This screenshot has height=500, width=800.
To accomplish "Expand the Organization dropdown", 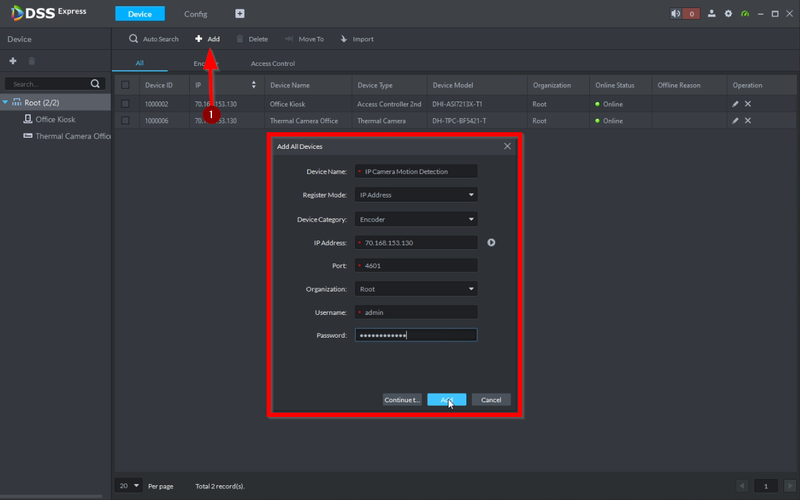I will point(416,289).
